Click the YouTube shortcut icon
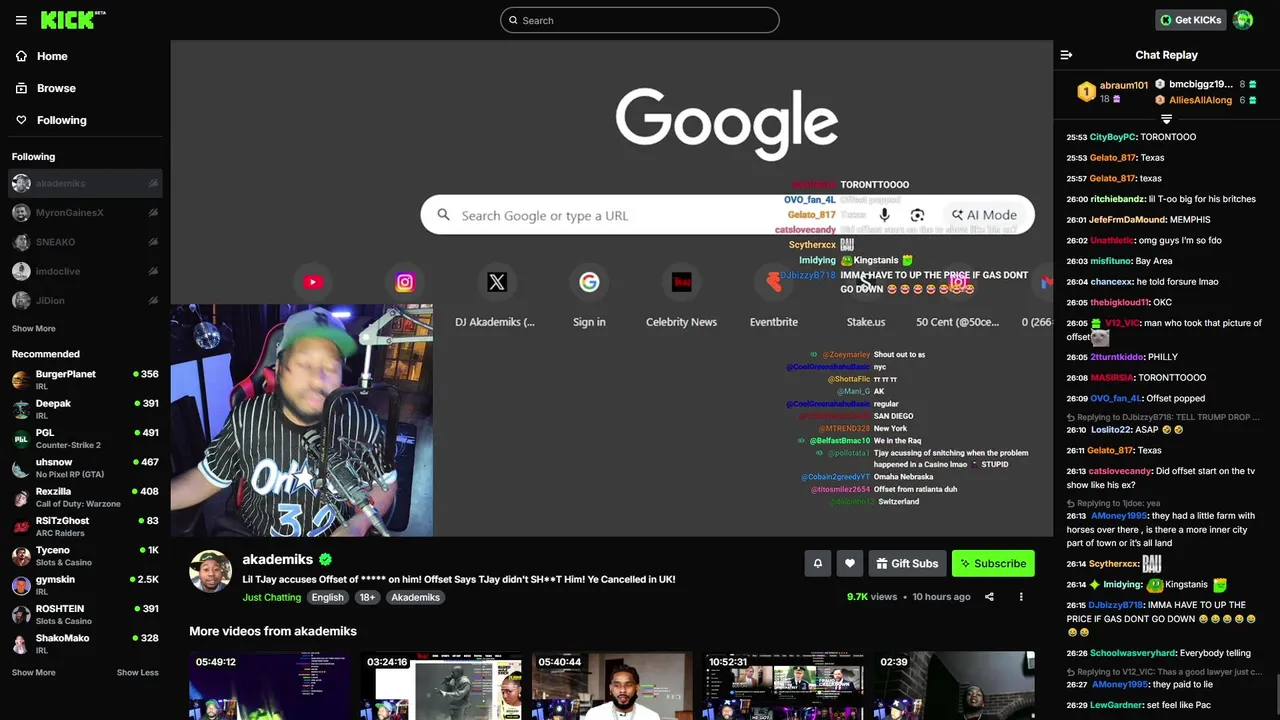The image size is (1280, 720). tap(313, 283)
